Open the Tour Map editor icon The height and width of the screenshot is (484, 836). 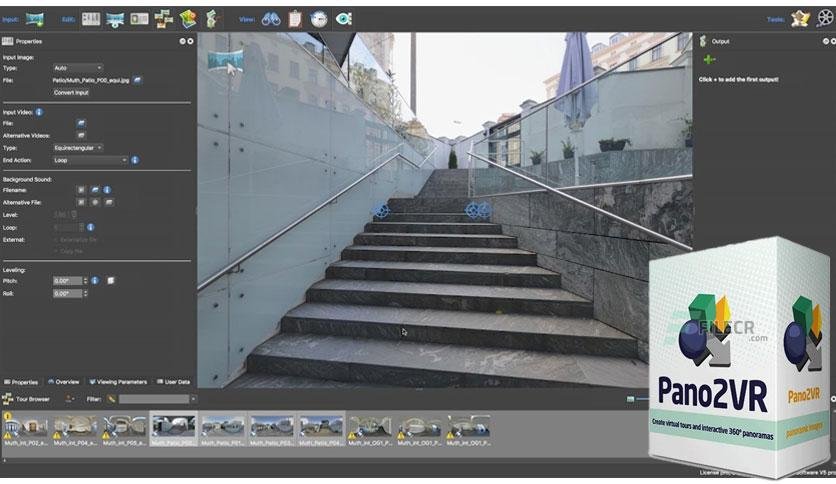pyautogui.click(x=188, y=19)
